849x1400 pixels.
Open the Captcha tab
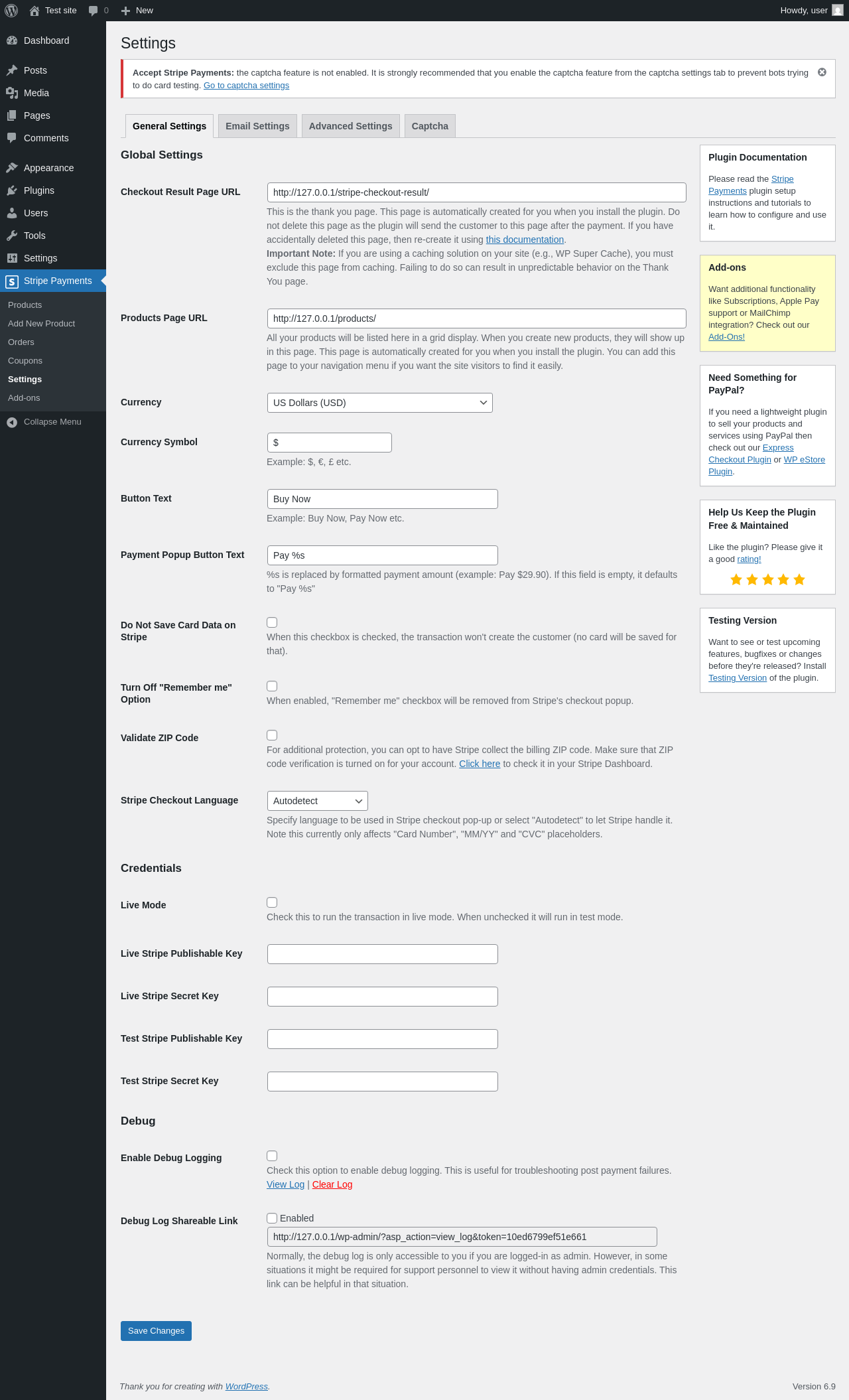(430, 126)
